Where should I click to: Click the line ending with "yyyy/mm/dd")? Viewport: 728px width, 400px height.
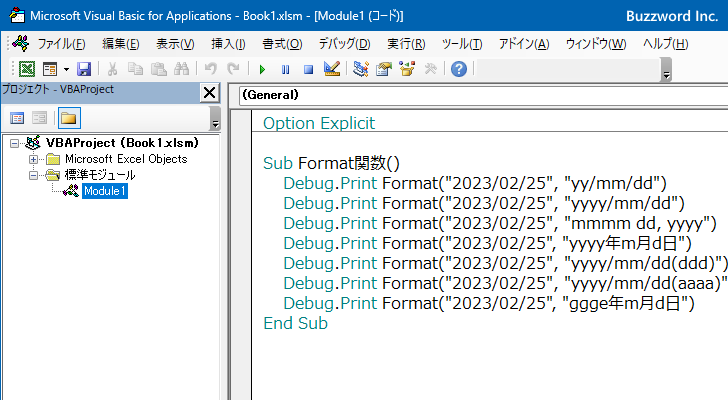coord(484,203)
